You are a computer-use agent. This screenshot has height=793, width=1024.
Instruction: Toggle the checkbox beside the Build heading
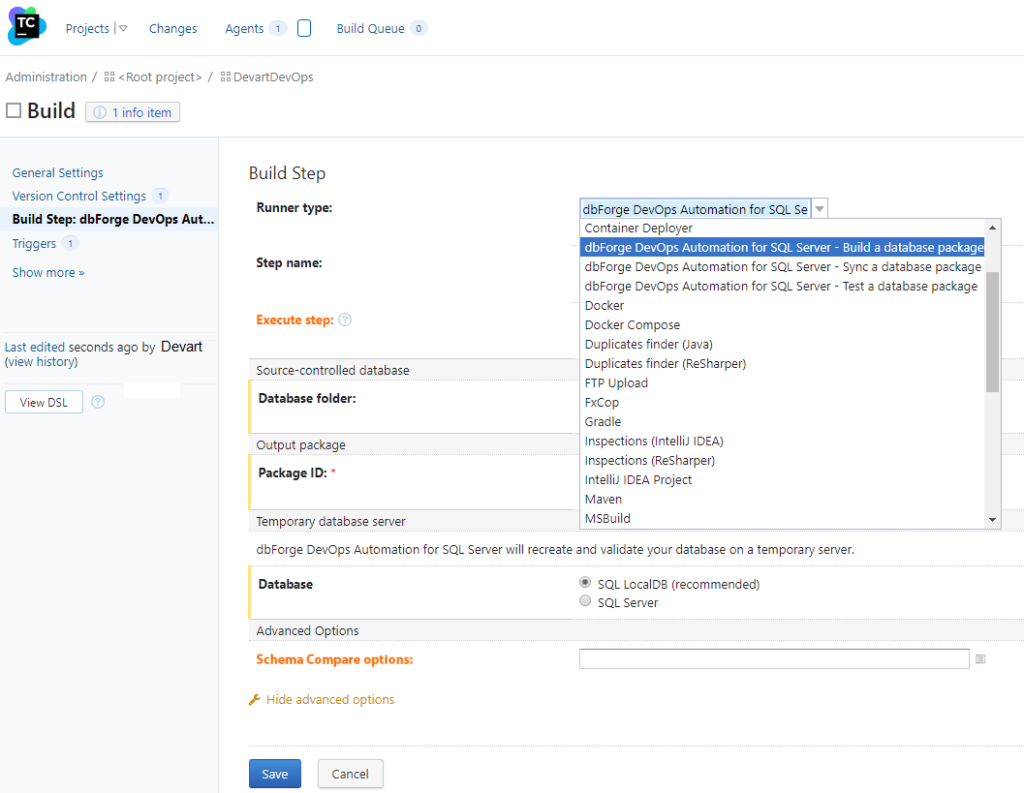(x=11, y=110)
